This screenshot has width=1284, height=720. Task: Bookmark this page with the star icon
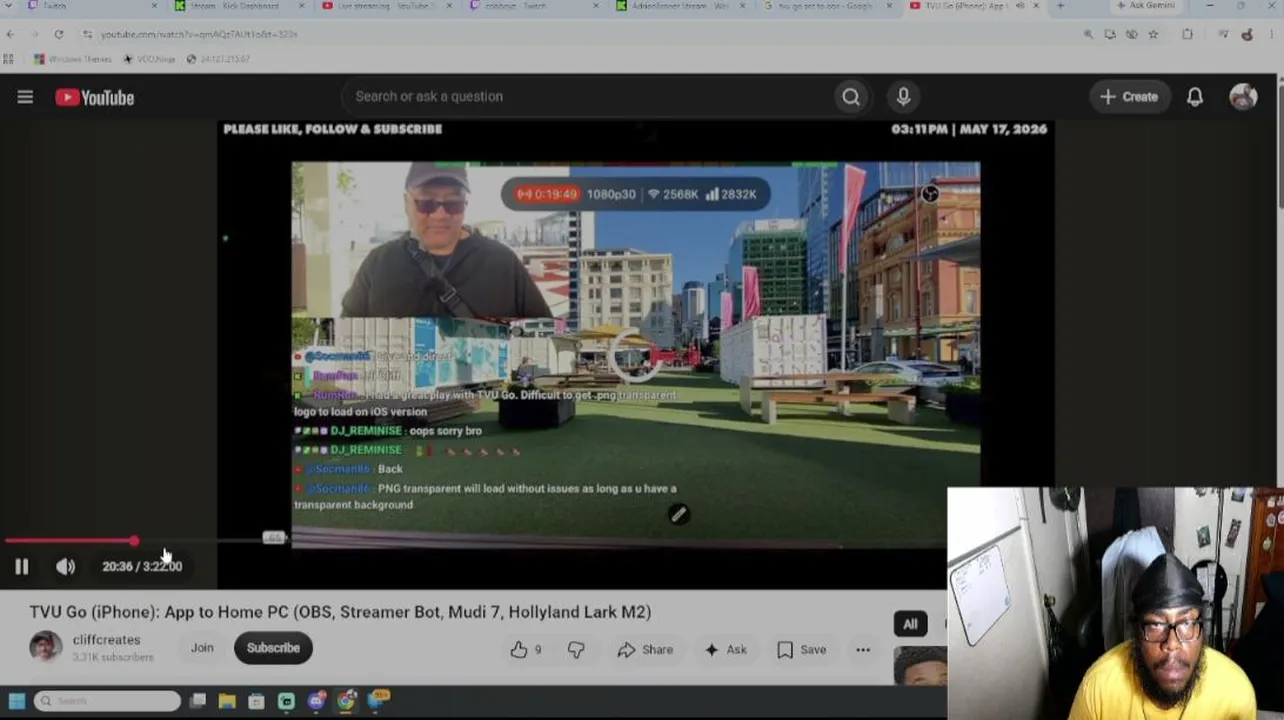1153,34
